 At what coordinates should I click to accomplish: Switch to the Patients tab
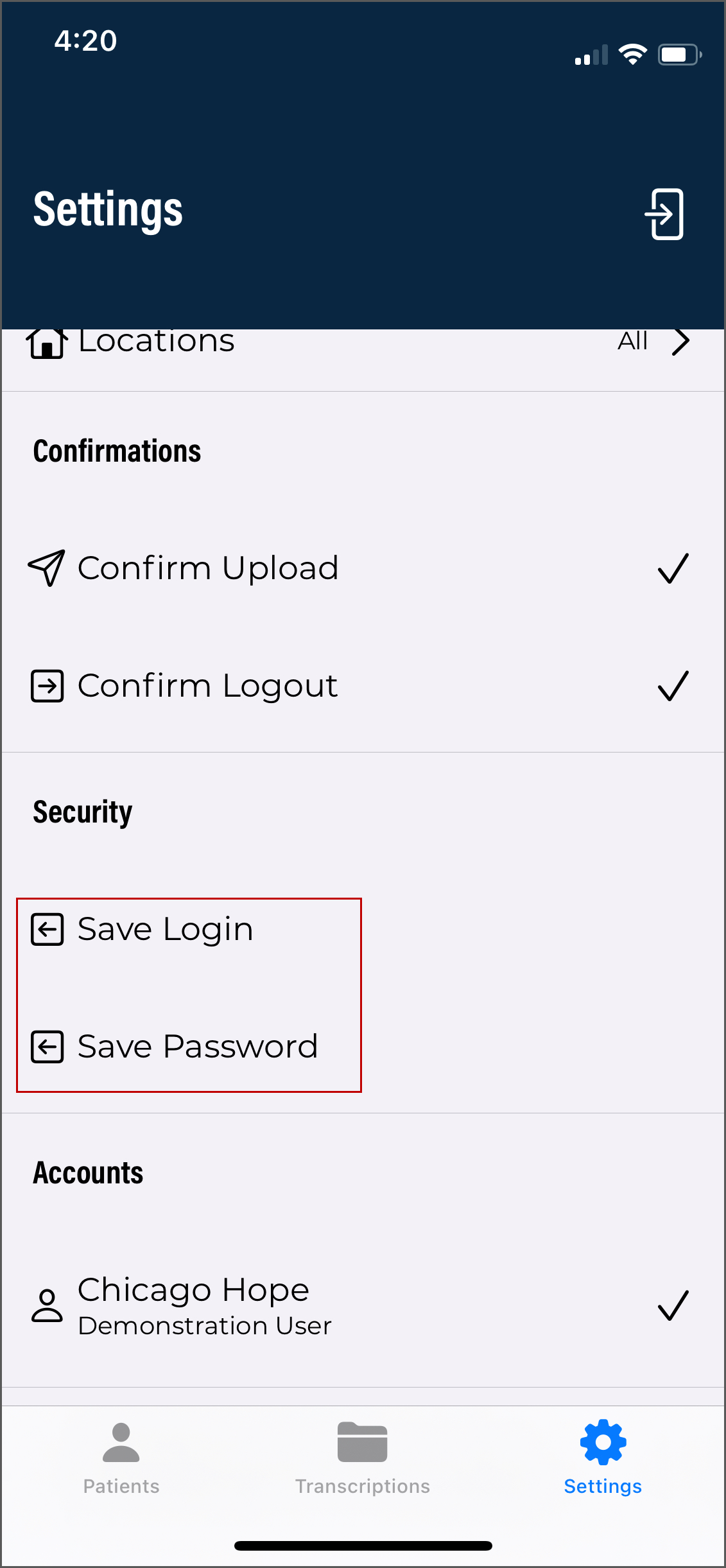pyautogui.click(x=121, y=1459)
